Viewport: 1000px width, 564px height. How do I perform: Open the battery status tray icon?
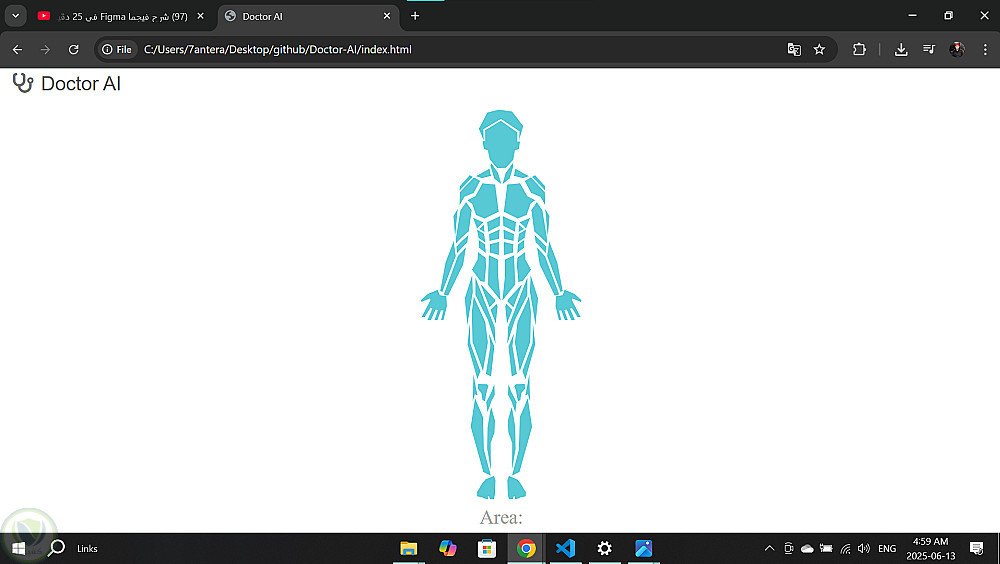(x=826, y=549)
